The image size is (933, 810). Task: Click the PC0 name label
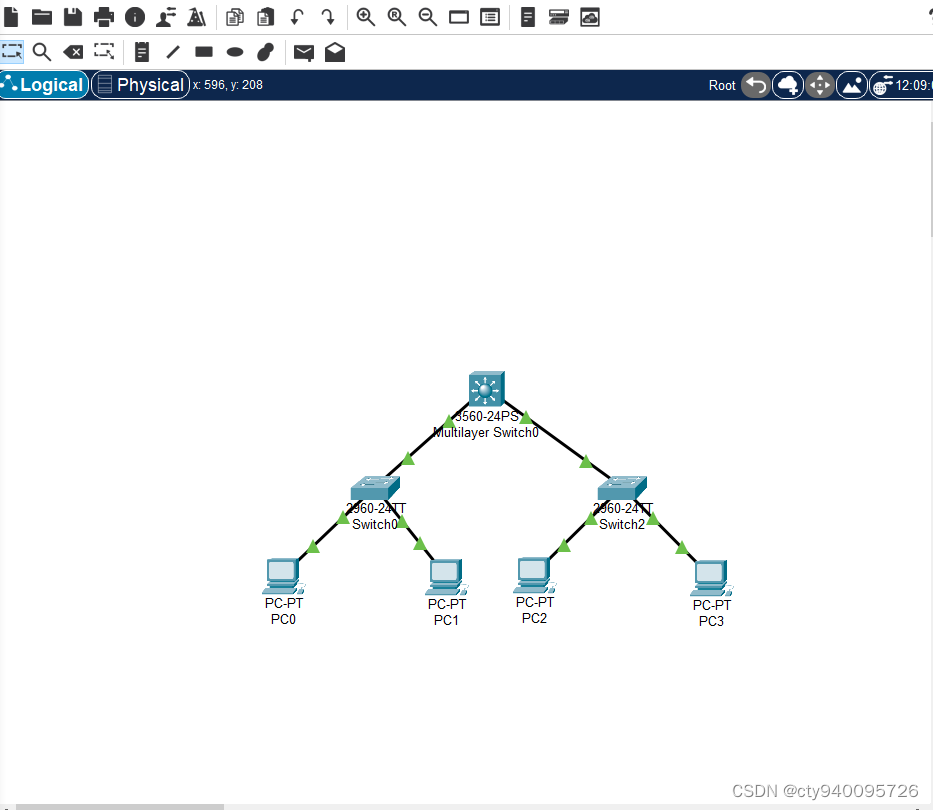[283, 620]
